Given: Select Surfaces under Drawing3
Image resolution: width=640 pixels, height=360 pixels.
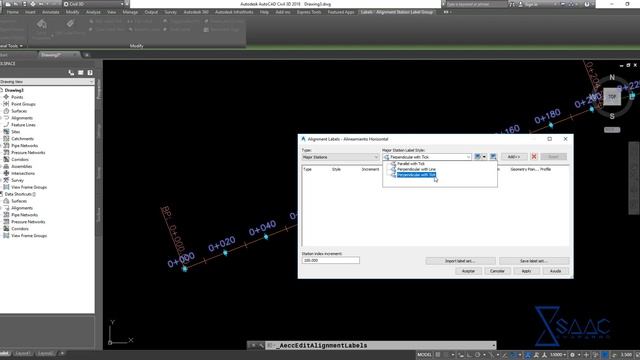Looking at the screenshot, I should click(x=19, y=111).
